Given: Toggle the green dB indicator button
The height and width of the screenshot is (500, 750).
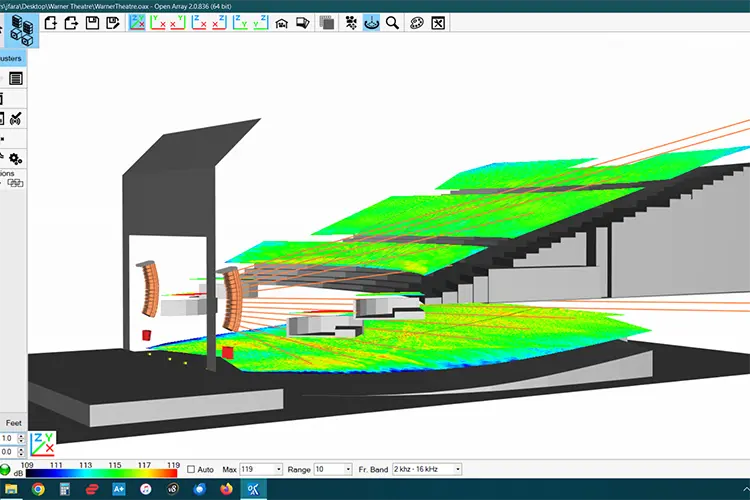Looking at the screenshot, I should click(x=5, y=469).
